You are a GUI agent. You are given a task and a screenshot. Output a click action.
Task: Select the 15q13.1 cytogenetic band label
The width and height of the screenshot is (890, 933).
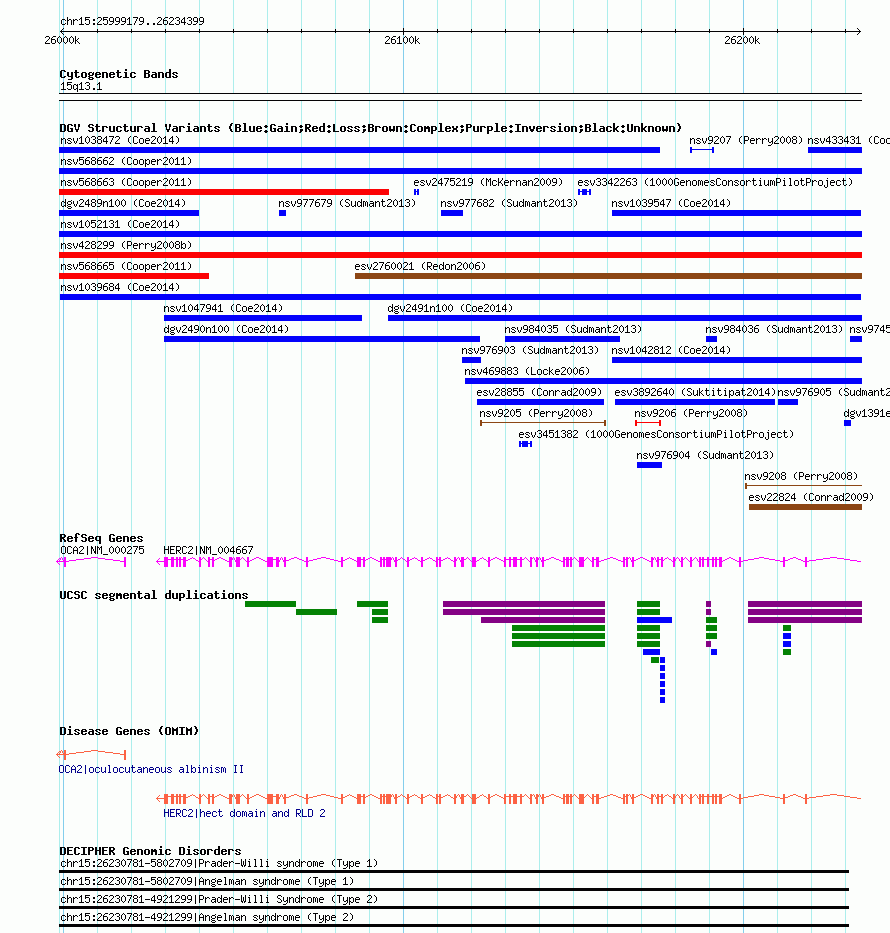[x=81, y=86]
